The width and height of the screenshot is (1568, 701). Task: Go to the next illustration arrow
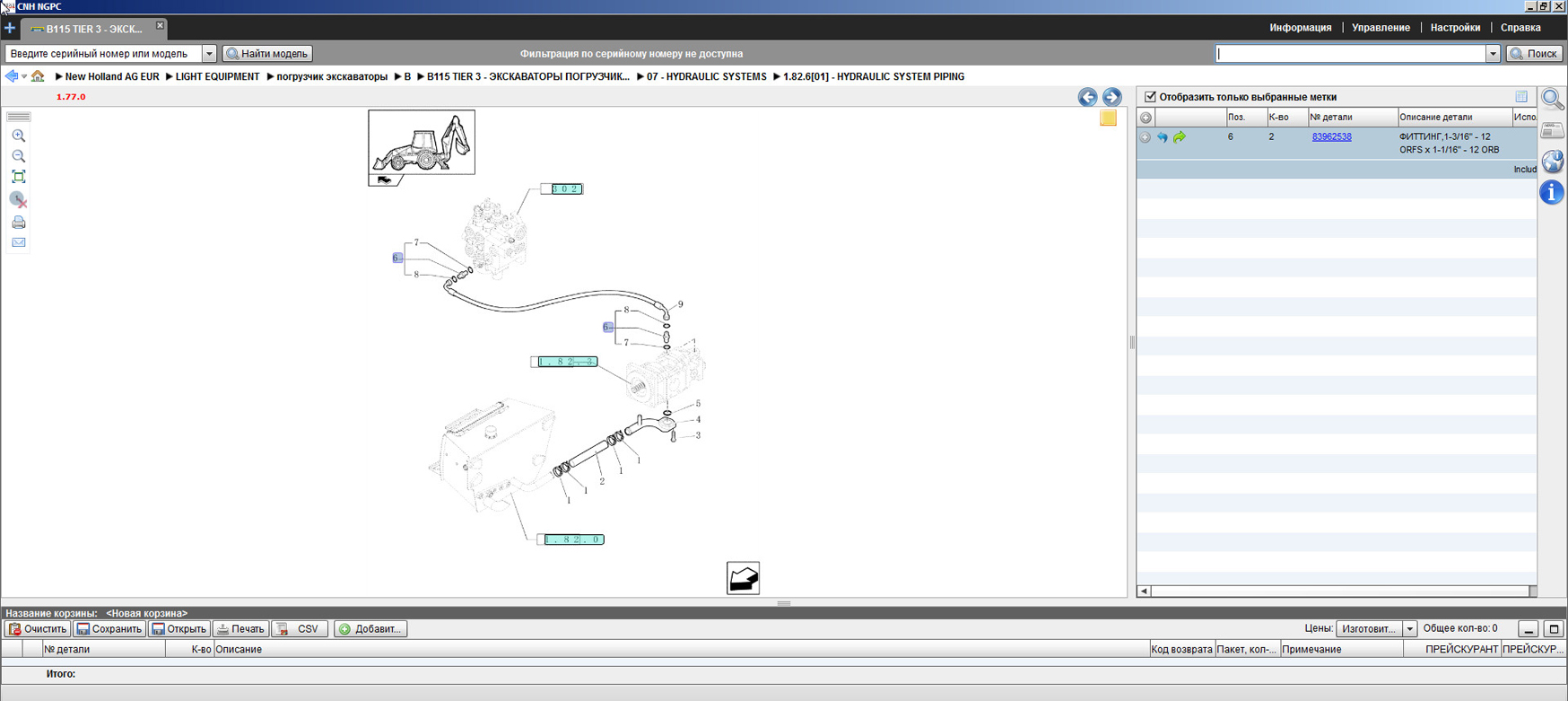1111,97
